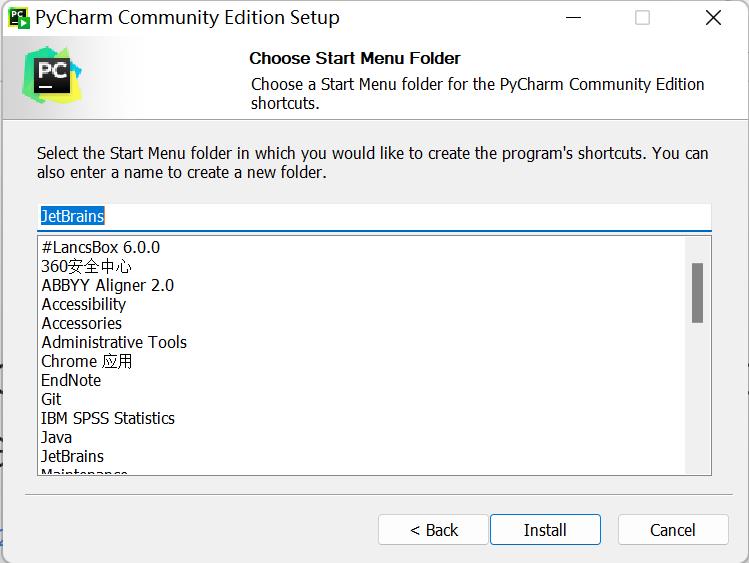Viewport: 749px width, 563px height.
Task: Select the Accessibility folder
Action: [x=83, y=304]
